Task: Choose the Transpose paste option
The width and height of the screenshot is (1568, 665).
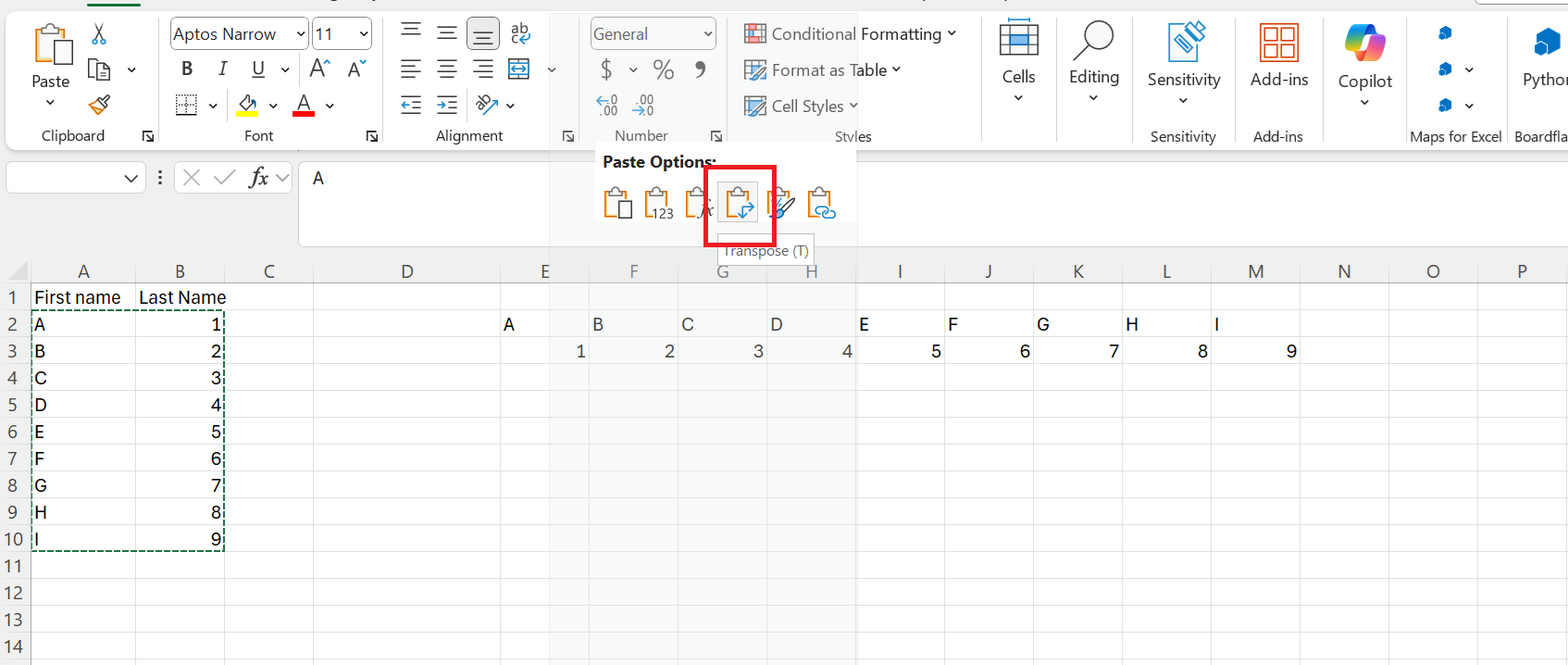Action: [740, 203]
